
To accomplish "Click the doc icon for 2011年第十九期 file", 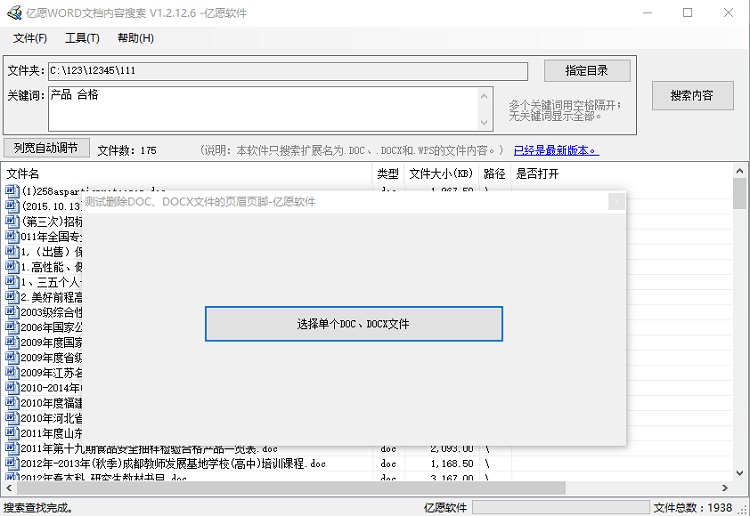I will coord(12,449).
